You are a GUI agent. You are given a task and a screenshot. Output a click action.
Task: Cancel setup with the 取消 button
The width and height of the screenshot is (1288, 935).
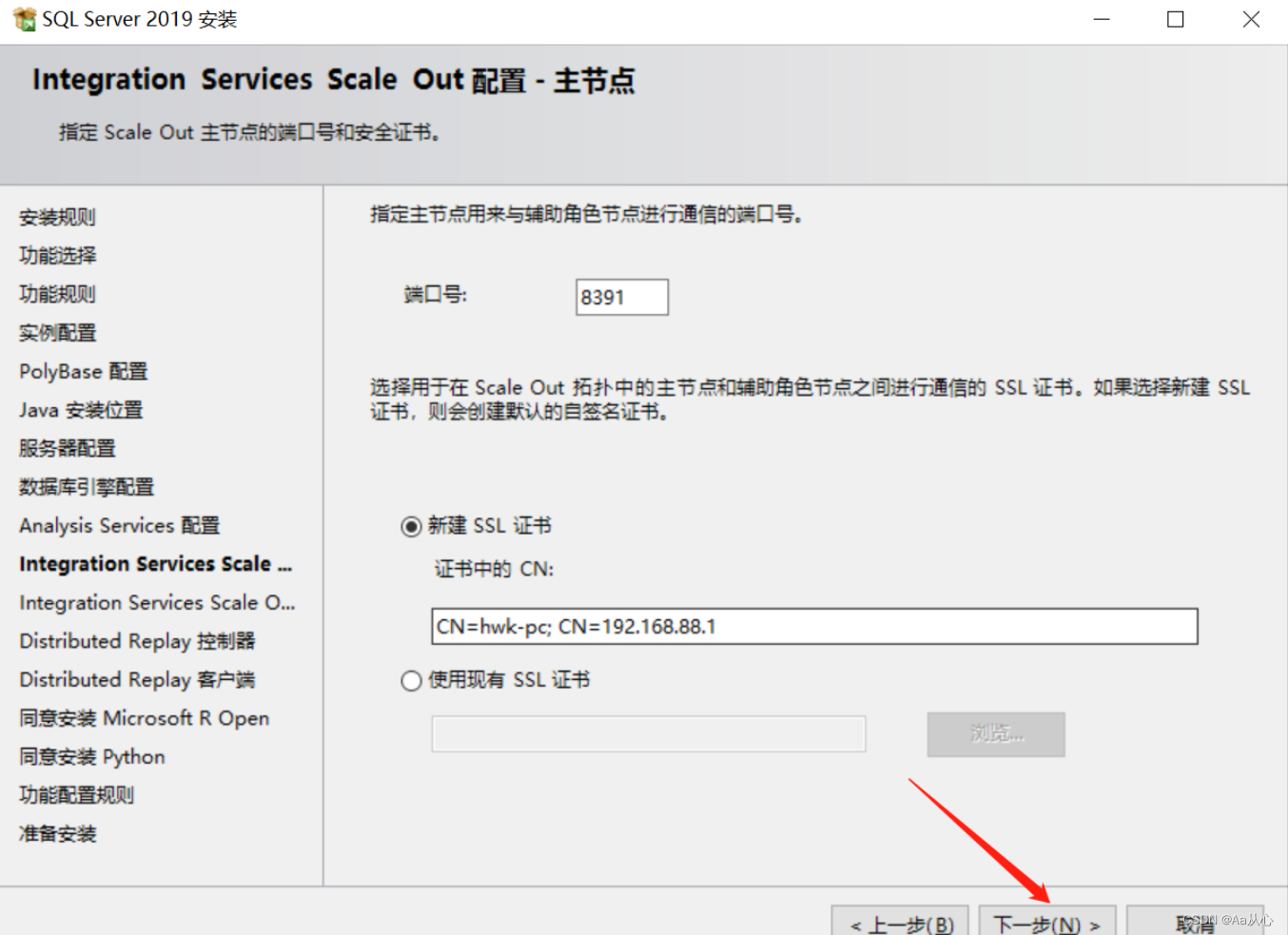tap(1196, 921)
